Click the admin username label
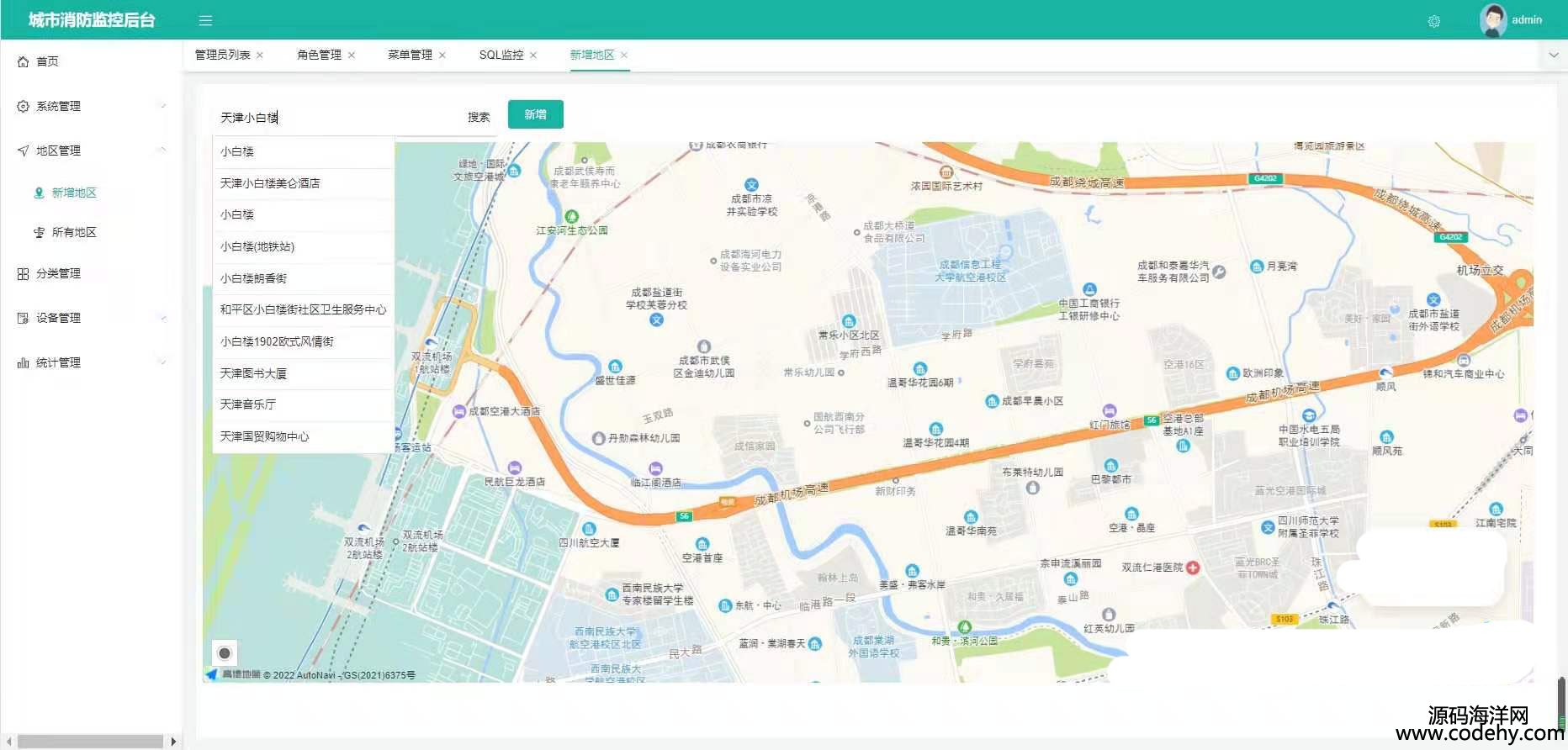Screen dimensions: 1568x750 click(1527, 20)
